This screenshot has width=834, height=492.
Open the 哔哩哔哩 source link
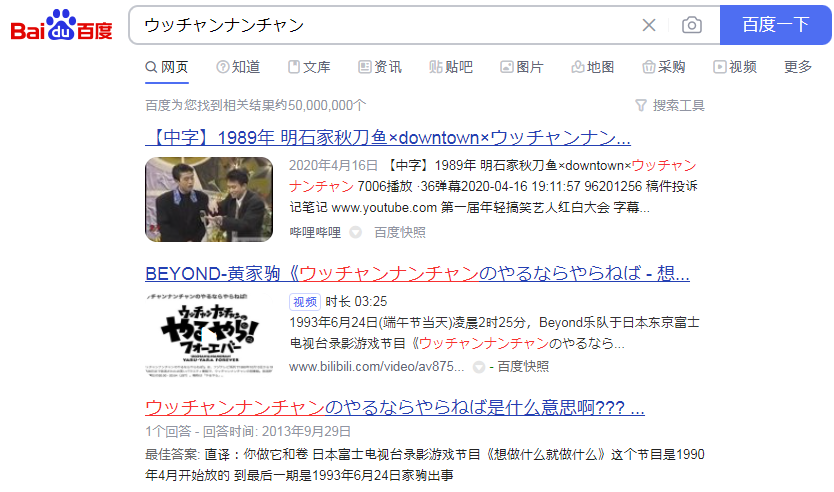(x=315, y=232)
